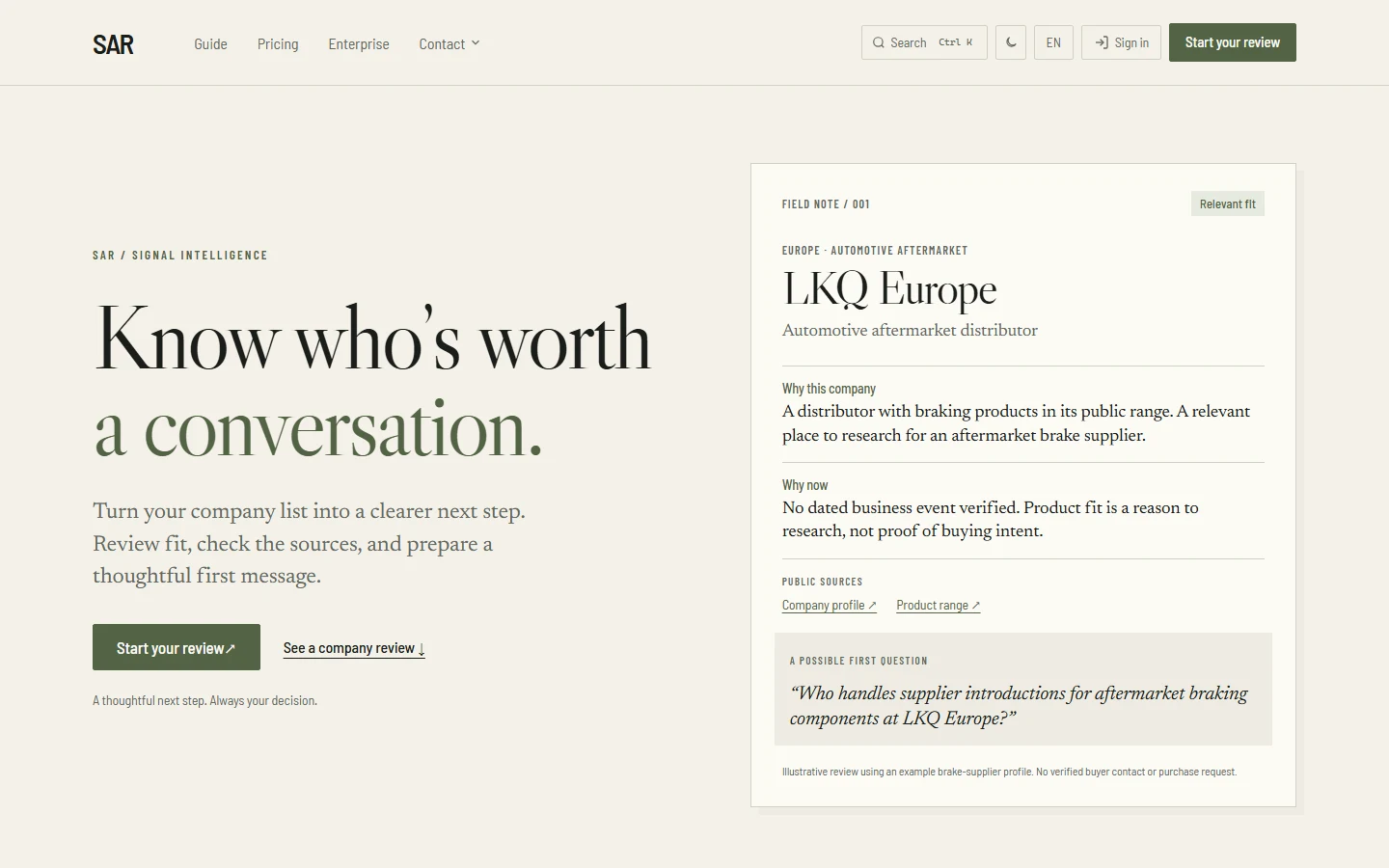
Task: Click Automotive aftermarket distributor subtitle
Action: click(910, 330)
